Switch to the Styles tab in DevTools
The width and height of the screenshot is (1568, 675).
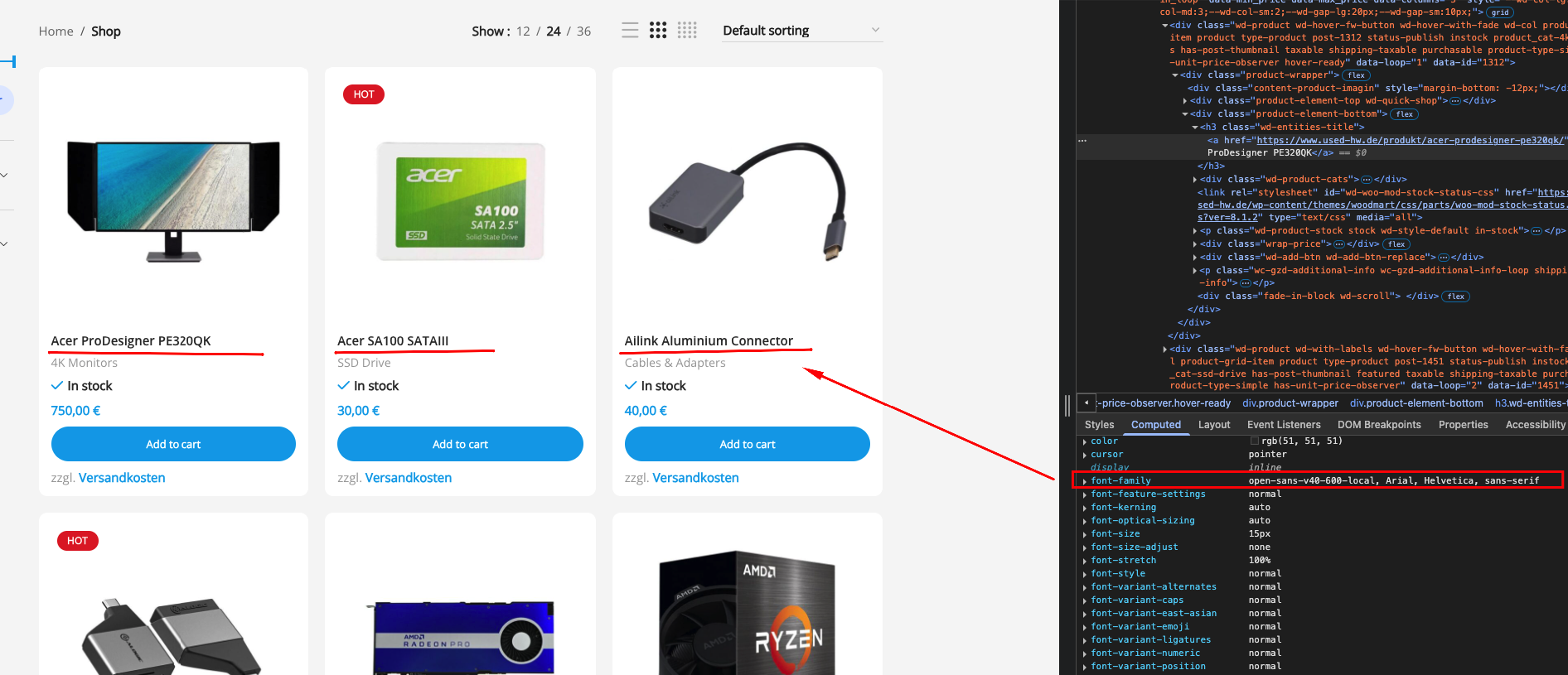pyautogui.click(x=1099, y=425)
